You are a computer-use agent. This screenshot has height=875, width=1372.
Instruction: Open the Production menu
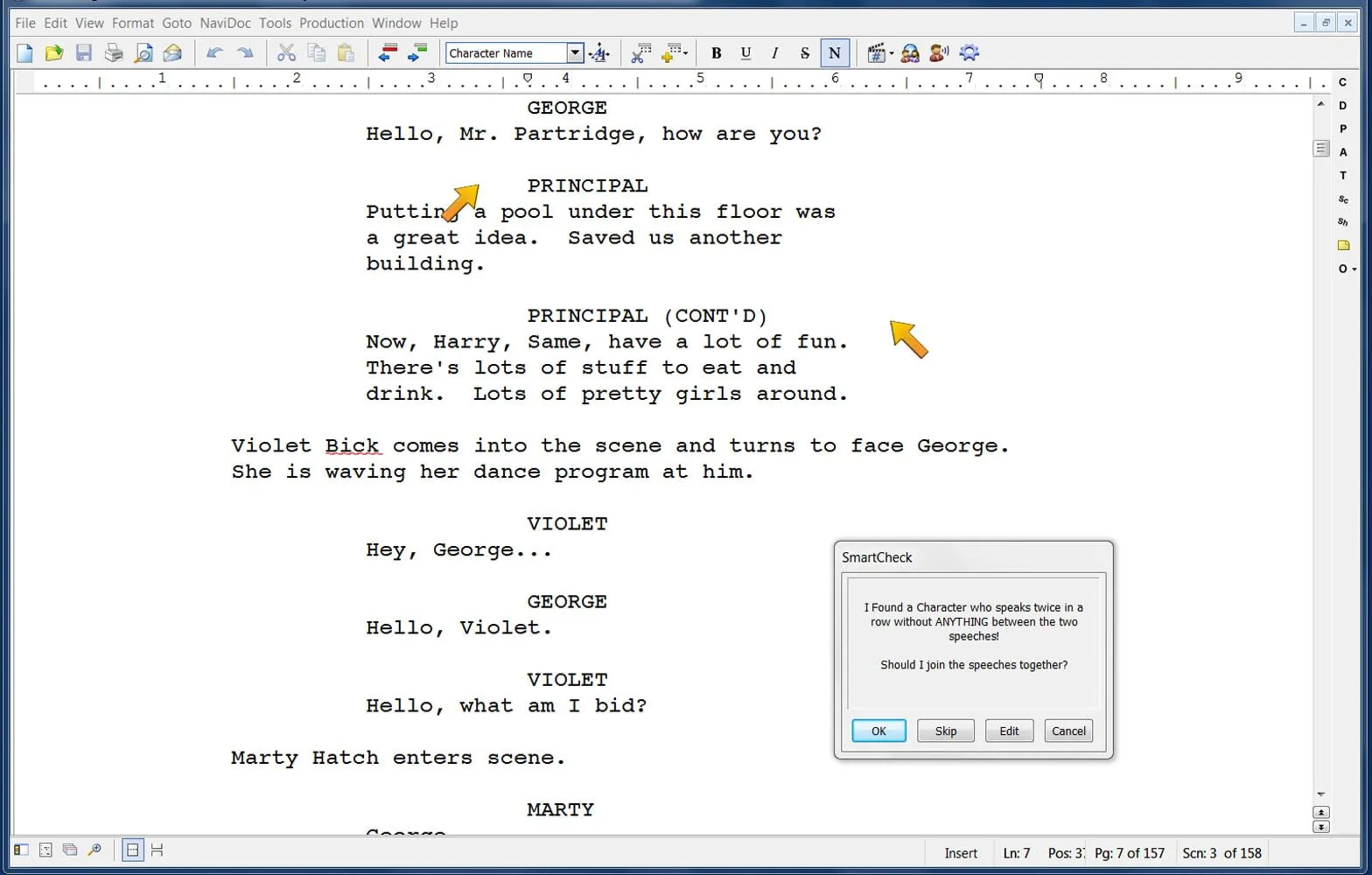tap(332, 23)
